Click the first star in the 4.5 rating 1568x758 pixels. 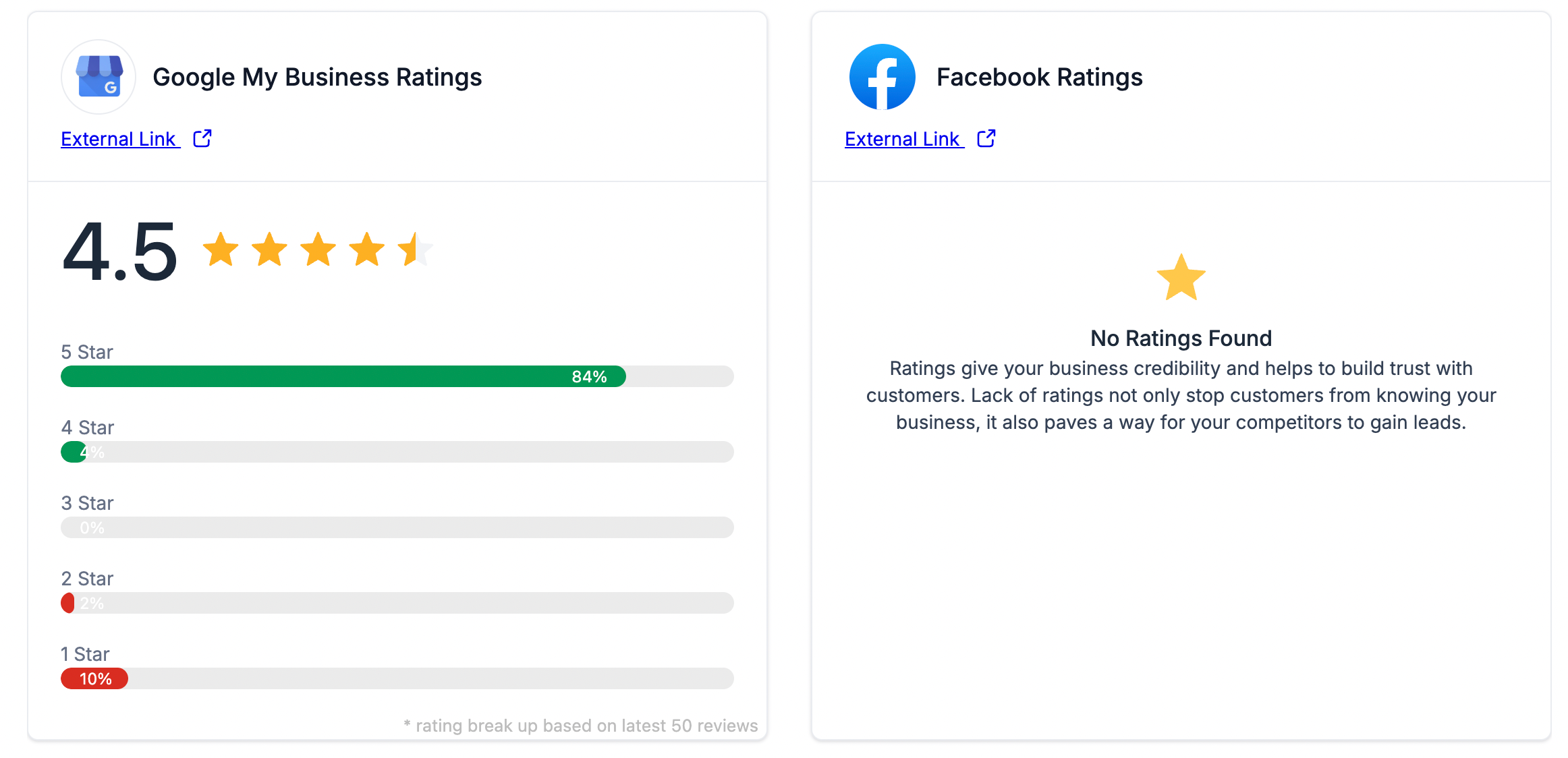[221, 250]
